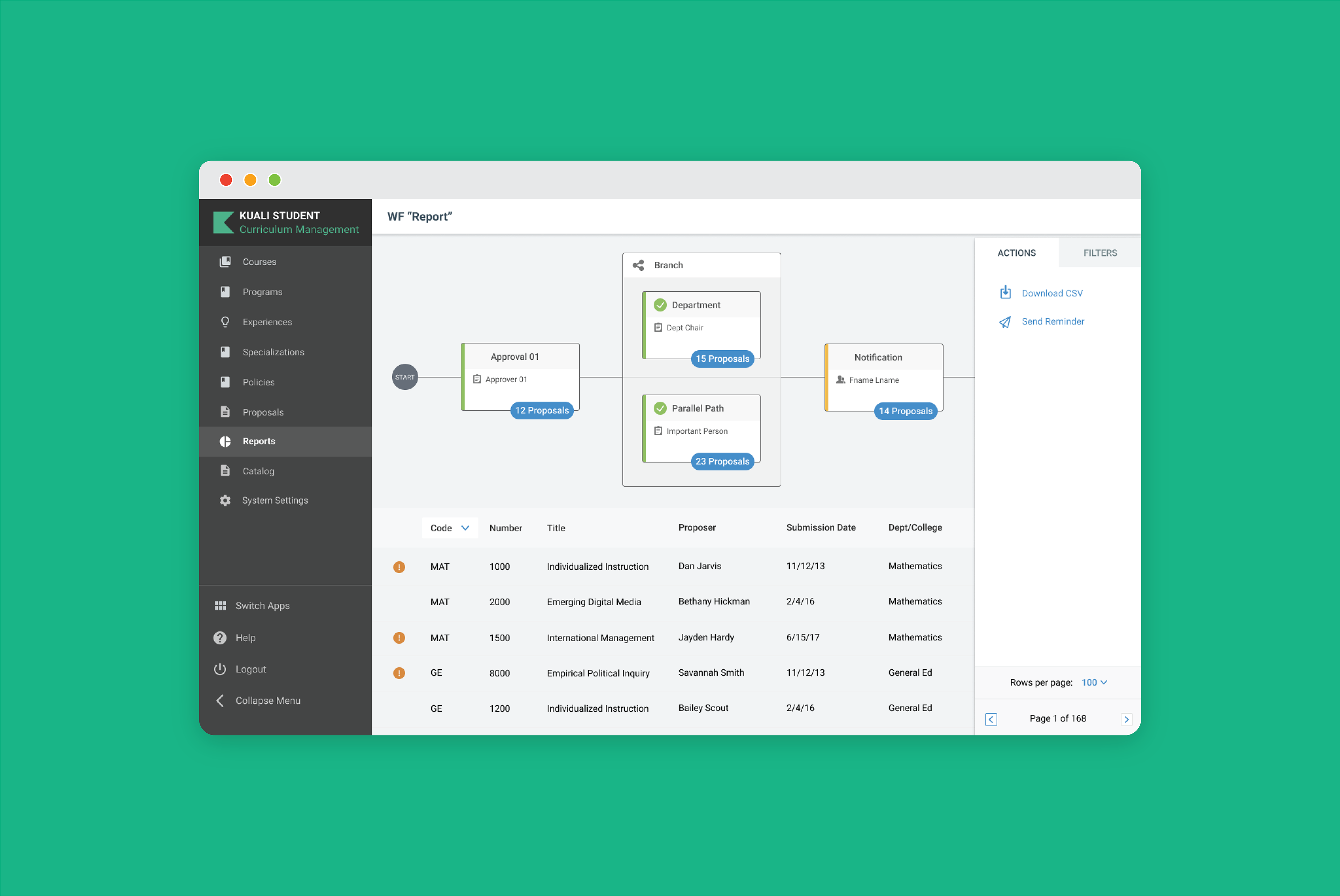The height and width of the screenshot is (896, 1340).
Task: Click the Send Reminder paper plane icon
Action: 1005,322
